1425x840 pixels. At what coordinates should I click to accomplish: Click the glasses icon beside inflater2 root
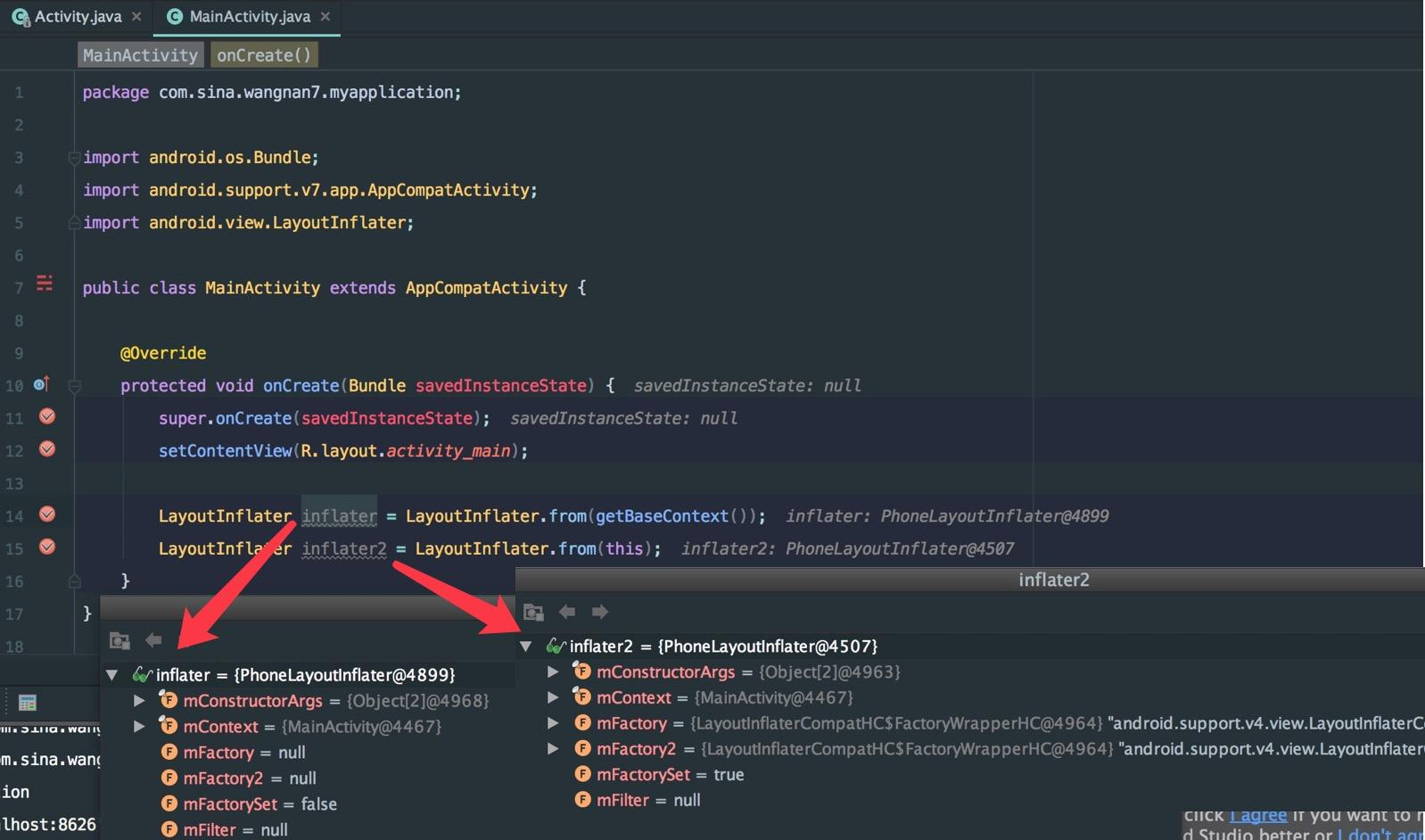(556, 646)
